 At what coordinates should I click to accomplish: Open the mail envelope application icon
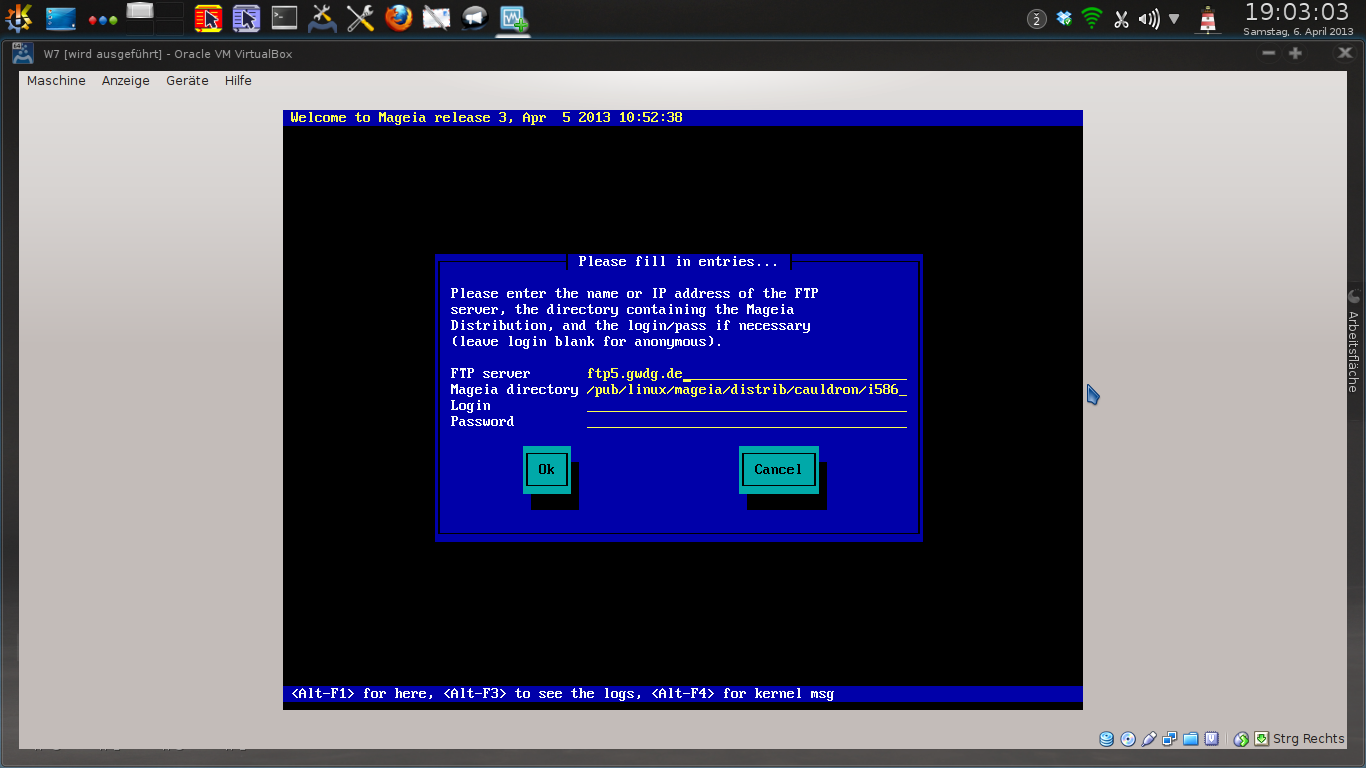[x=436, y=18]
